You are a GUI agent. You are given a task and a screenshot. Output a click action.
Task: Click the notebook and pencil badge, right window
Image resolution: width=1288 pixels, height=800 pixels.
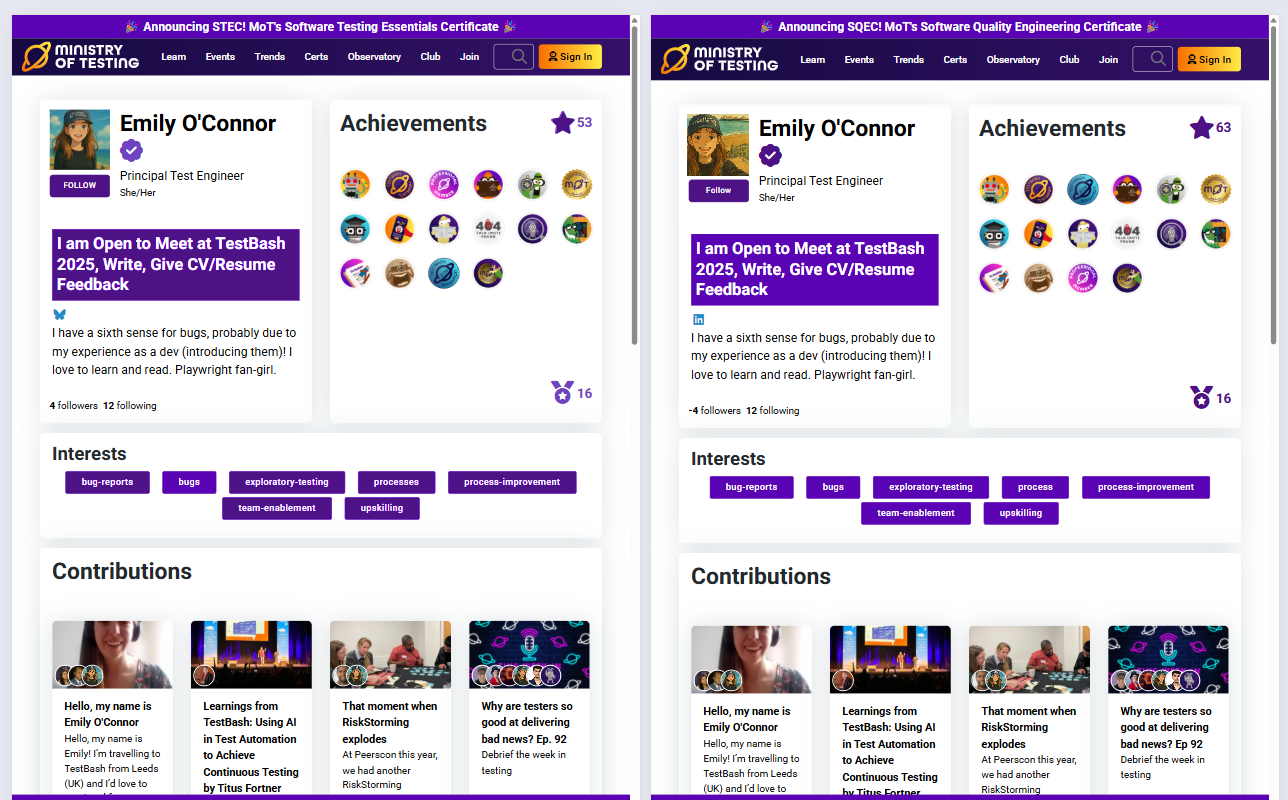coord(994,278)
